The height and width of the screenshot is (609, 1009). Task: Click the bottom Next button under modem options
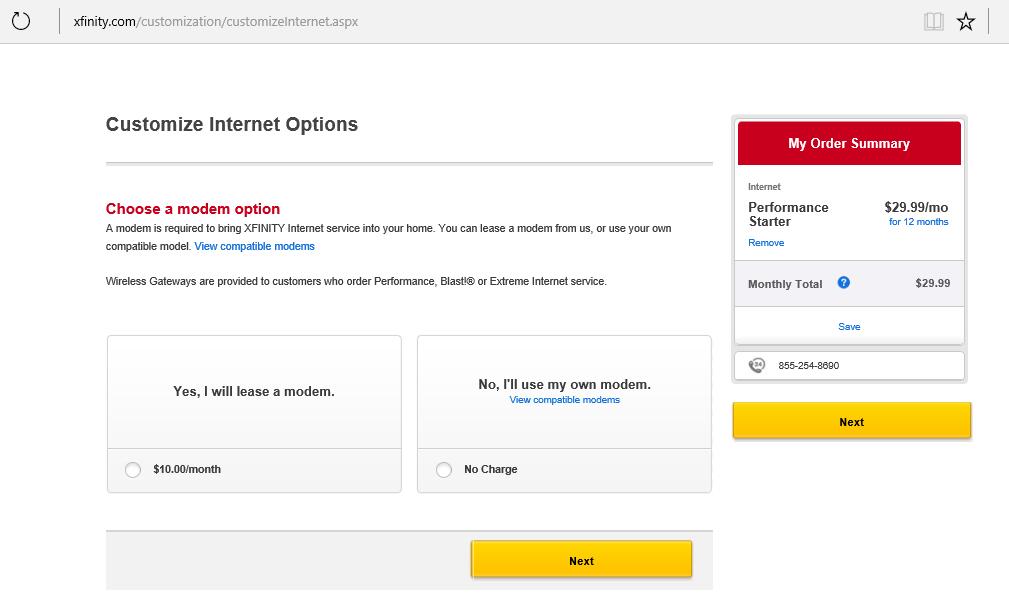(581, 560)
